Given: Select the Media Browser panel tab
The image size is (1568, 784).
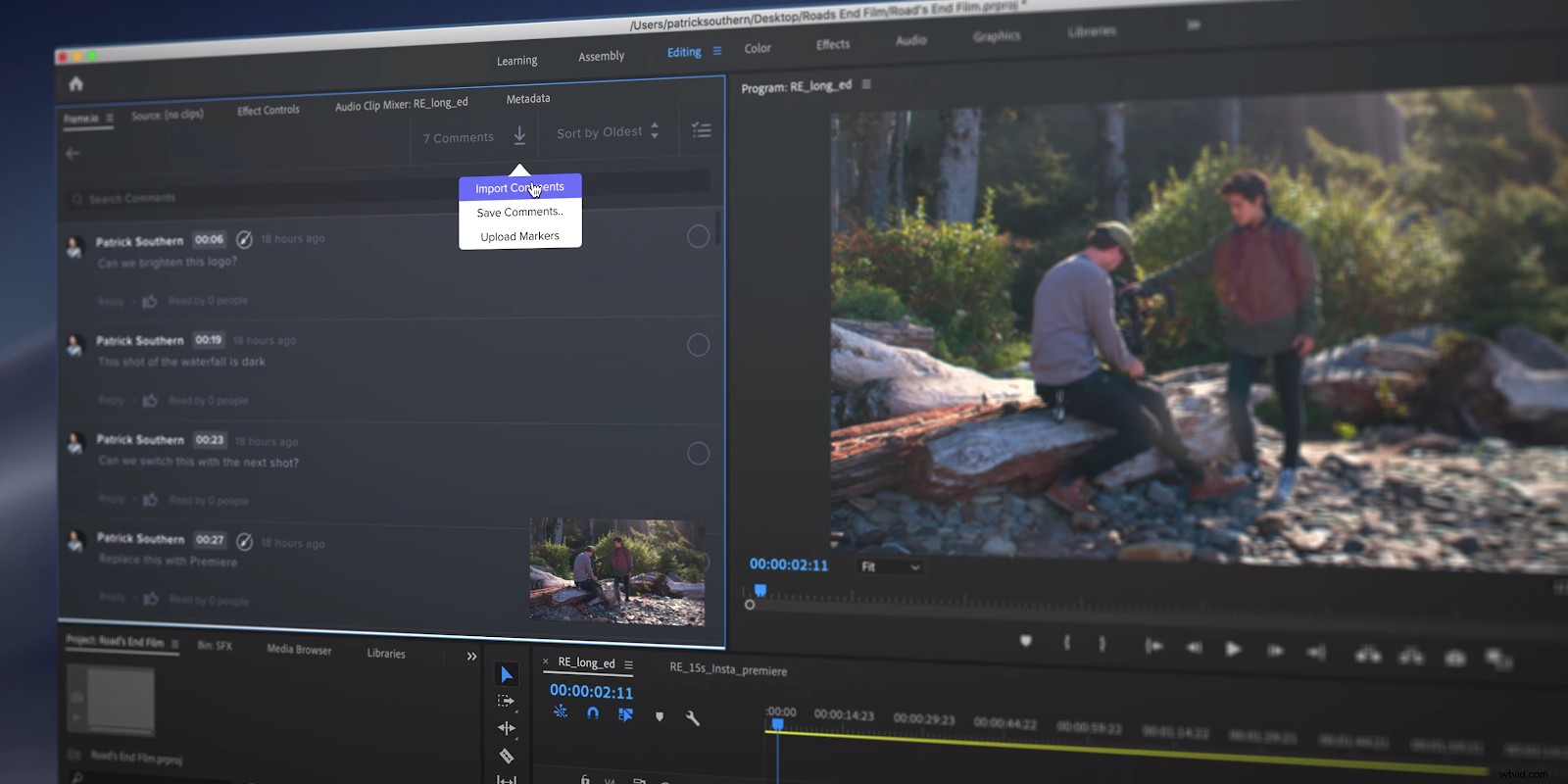Looking at the screenshot, I should tap(299, 650).
